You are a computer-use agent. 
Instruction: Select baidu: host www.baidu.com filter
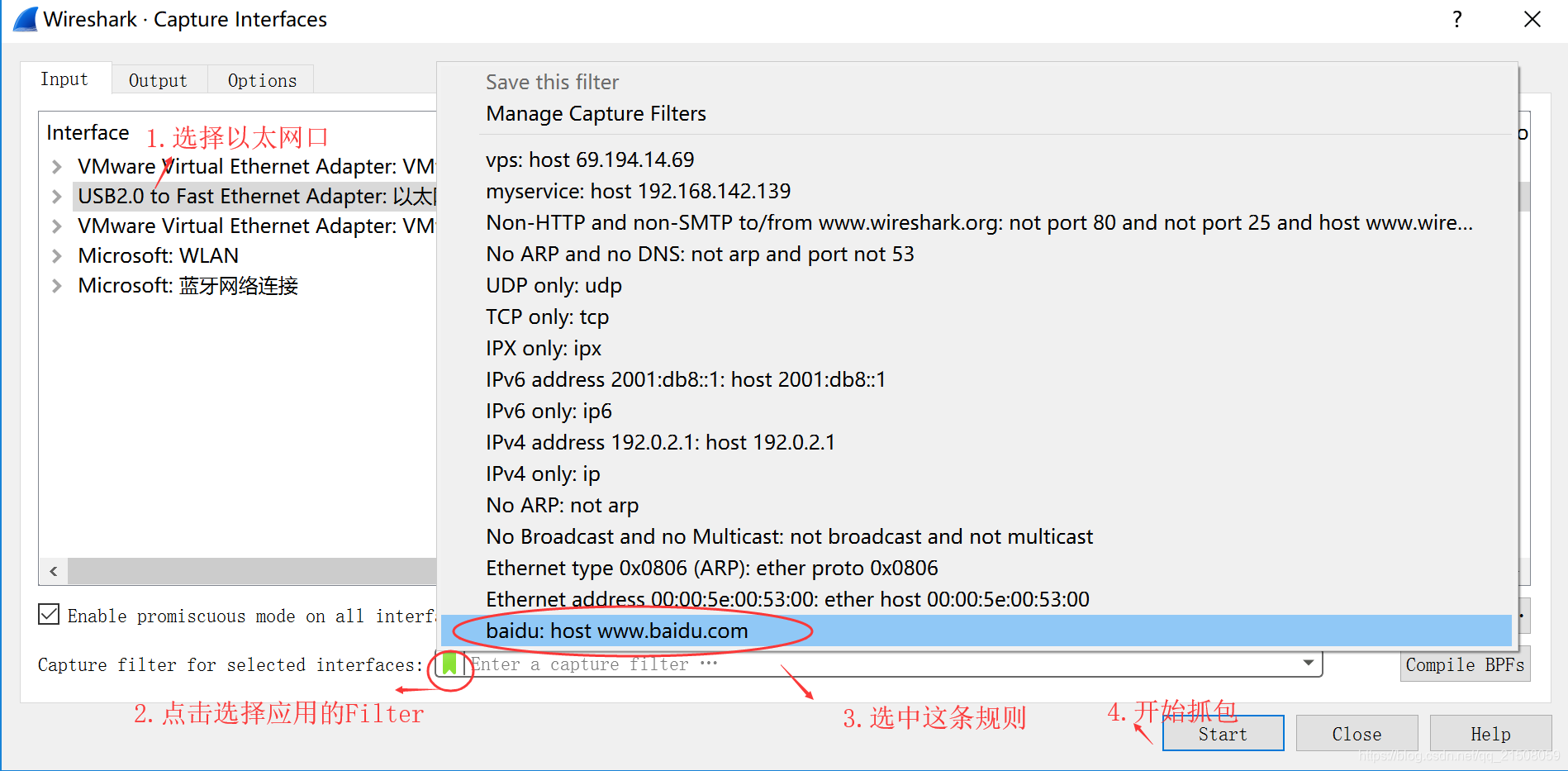pyautogui.click(x=977, y=631)
